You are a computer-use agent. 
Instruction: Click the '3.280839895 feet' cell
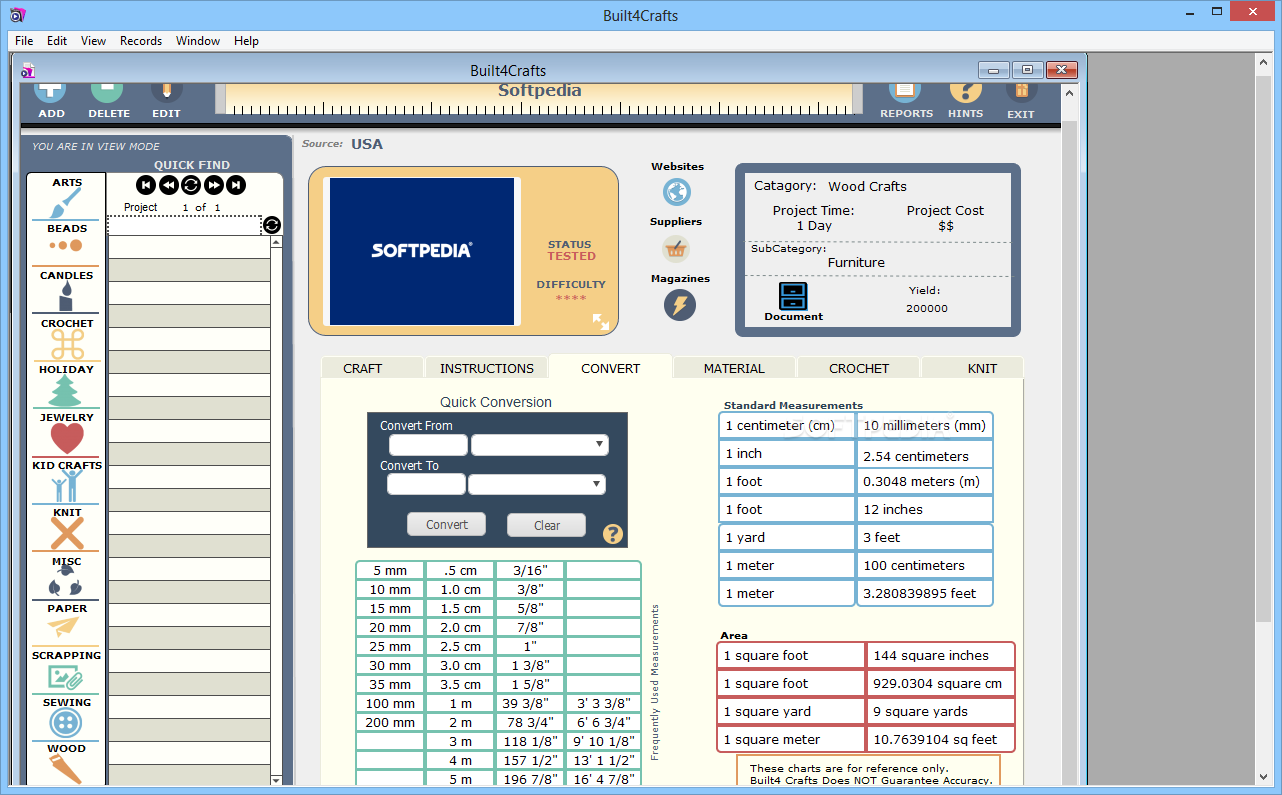pyautogui.click(x=925, y=593)
